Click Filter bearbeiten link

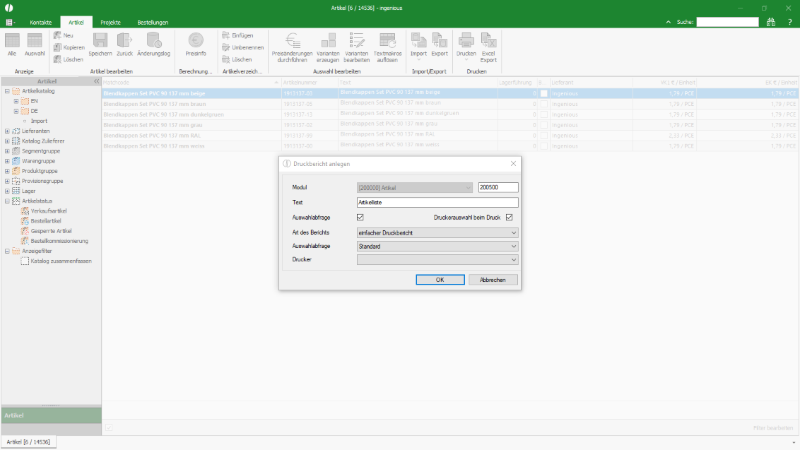click(x=773, y=428)
